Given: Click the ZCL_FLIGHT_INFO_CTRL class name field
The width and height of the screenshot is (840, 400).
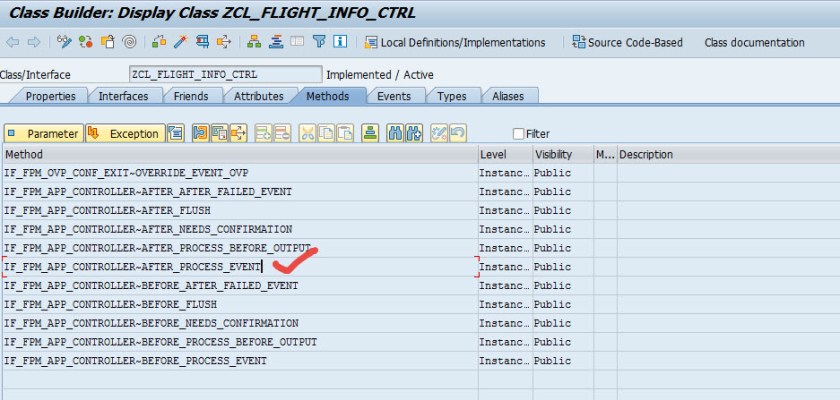Looking at the screenshot, I should 226,74.
